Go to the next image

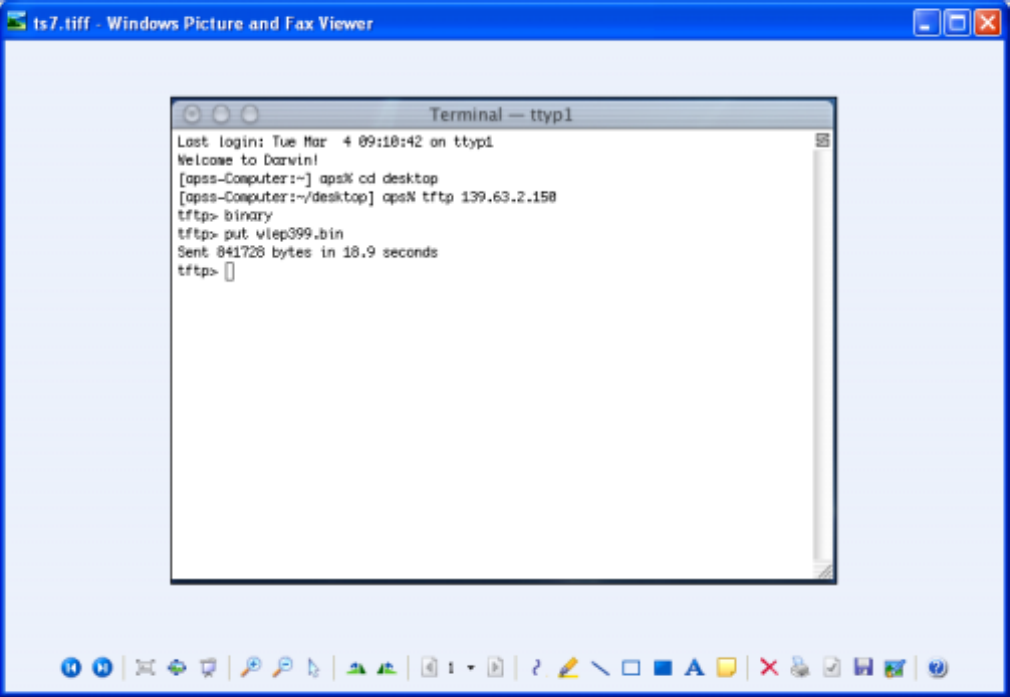pos(102,667)
